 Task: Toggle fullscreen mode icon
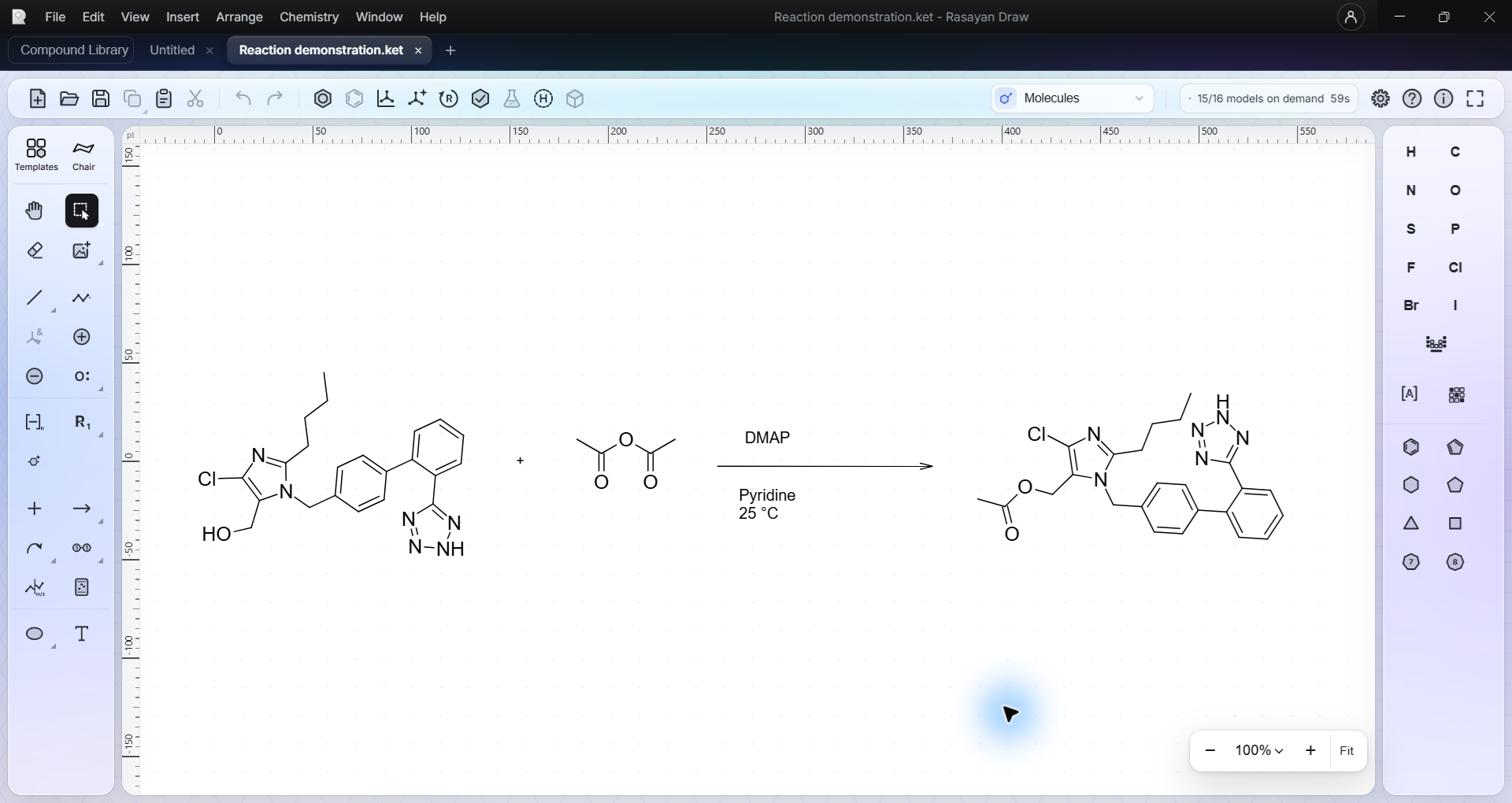(x=1475, y=98)
